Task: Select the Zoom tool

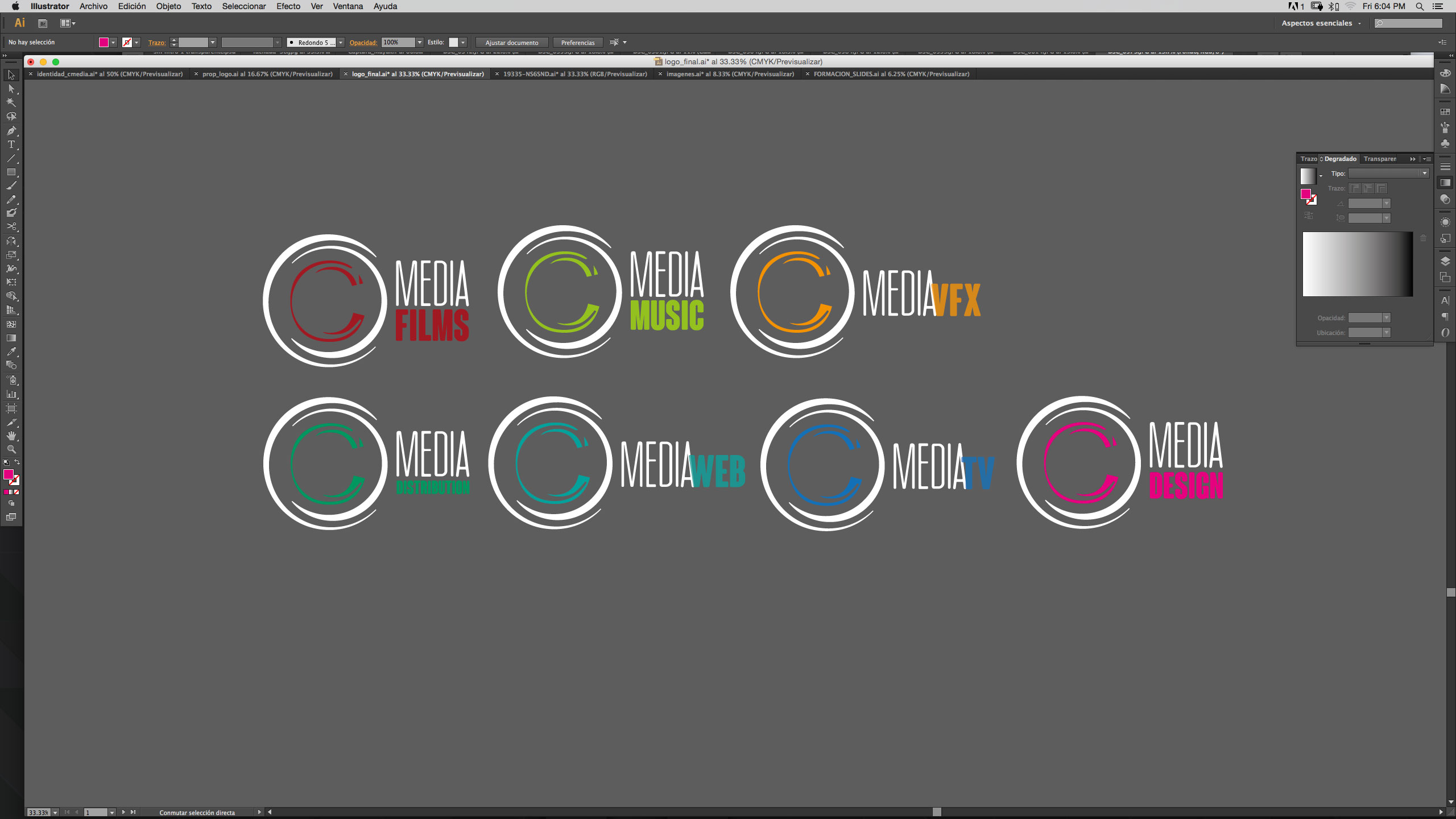Action: (x=11, y=449)
